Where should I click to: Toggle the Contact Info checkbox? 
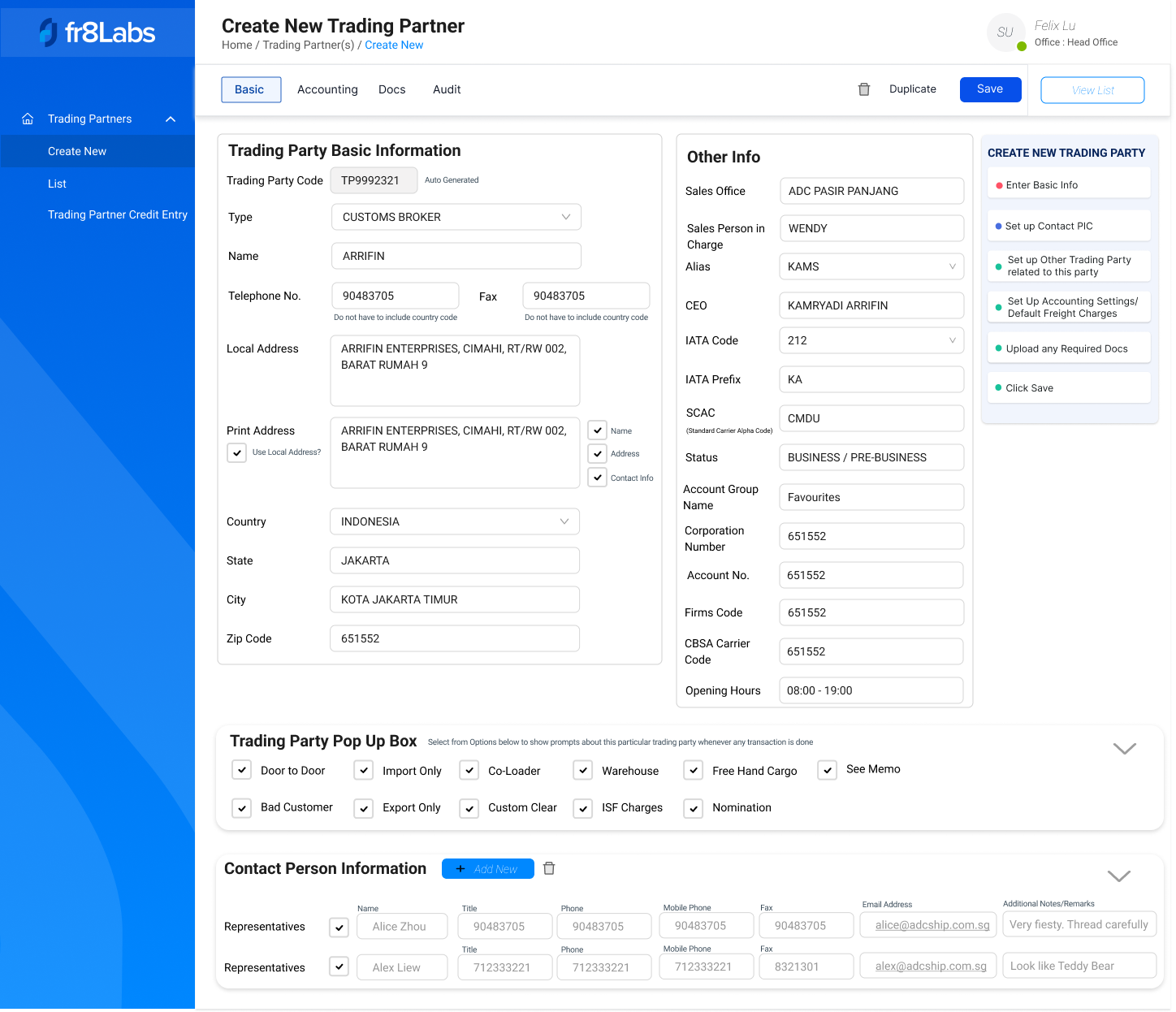598,478
